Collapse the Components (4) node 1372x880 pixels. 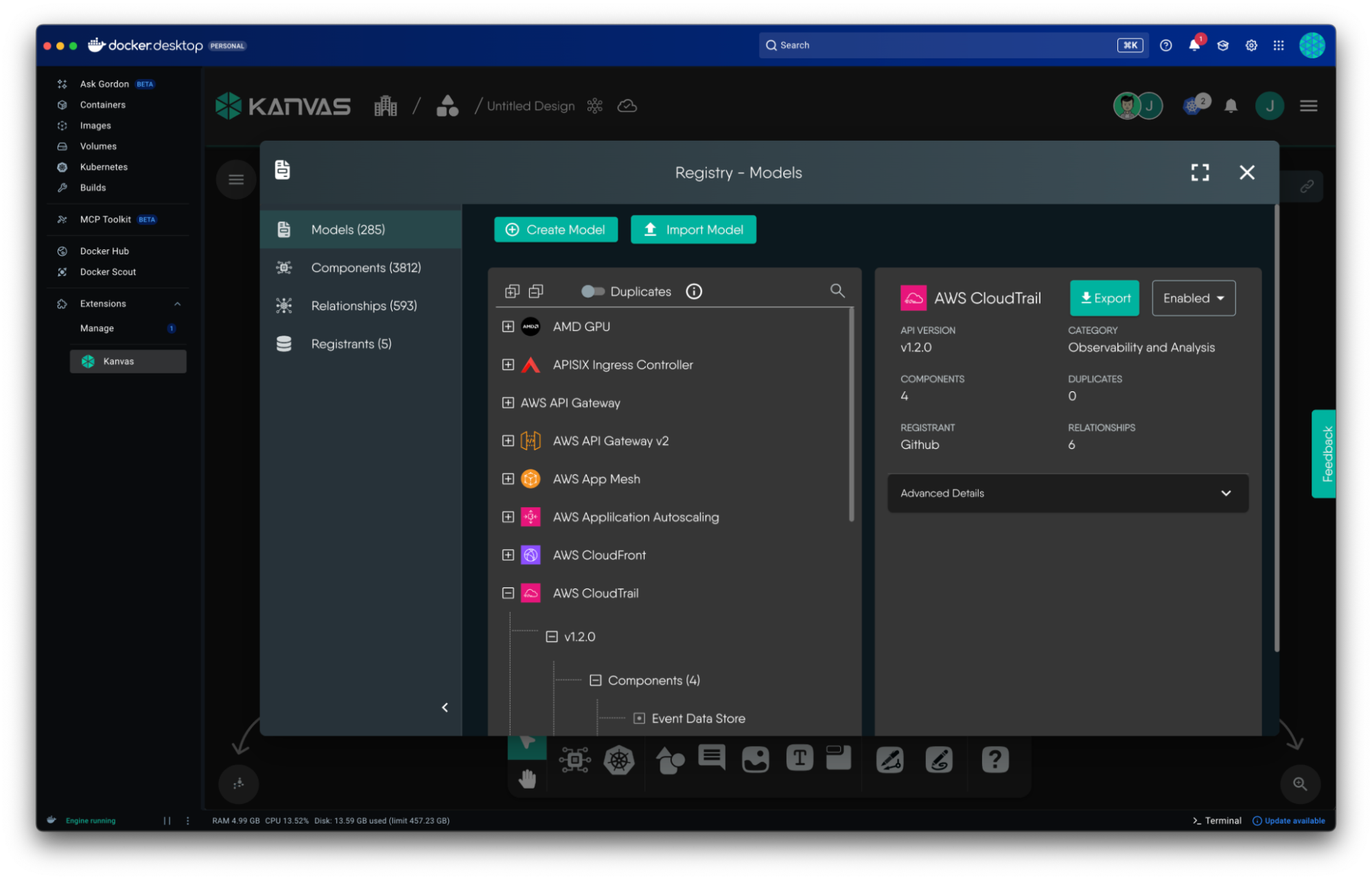click(x=595, y=680)
